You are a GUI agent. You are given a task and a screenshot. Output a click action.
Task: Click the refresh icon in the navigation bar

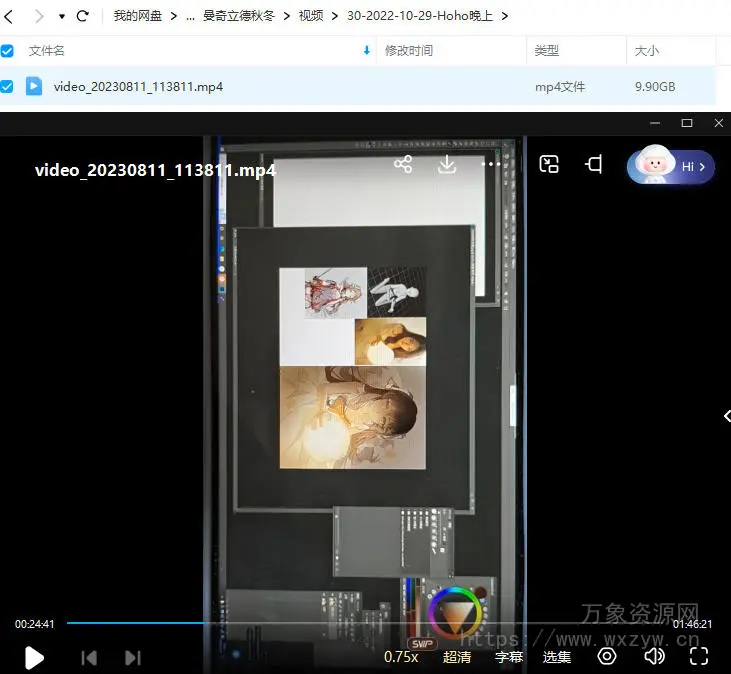tap(83, 16)
